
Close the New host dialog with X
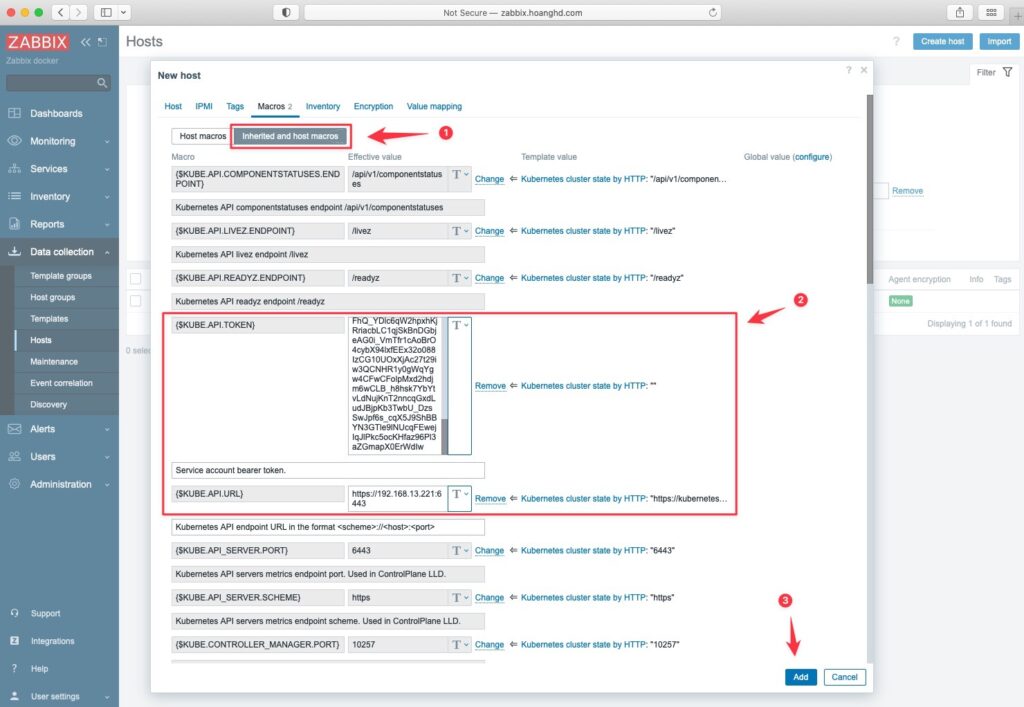(x=863, y=70)
